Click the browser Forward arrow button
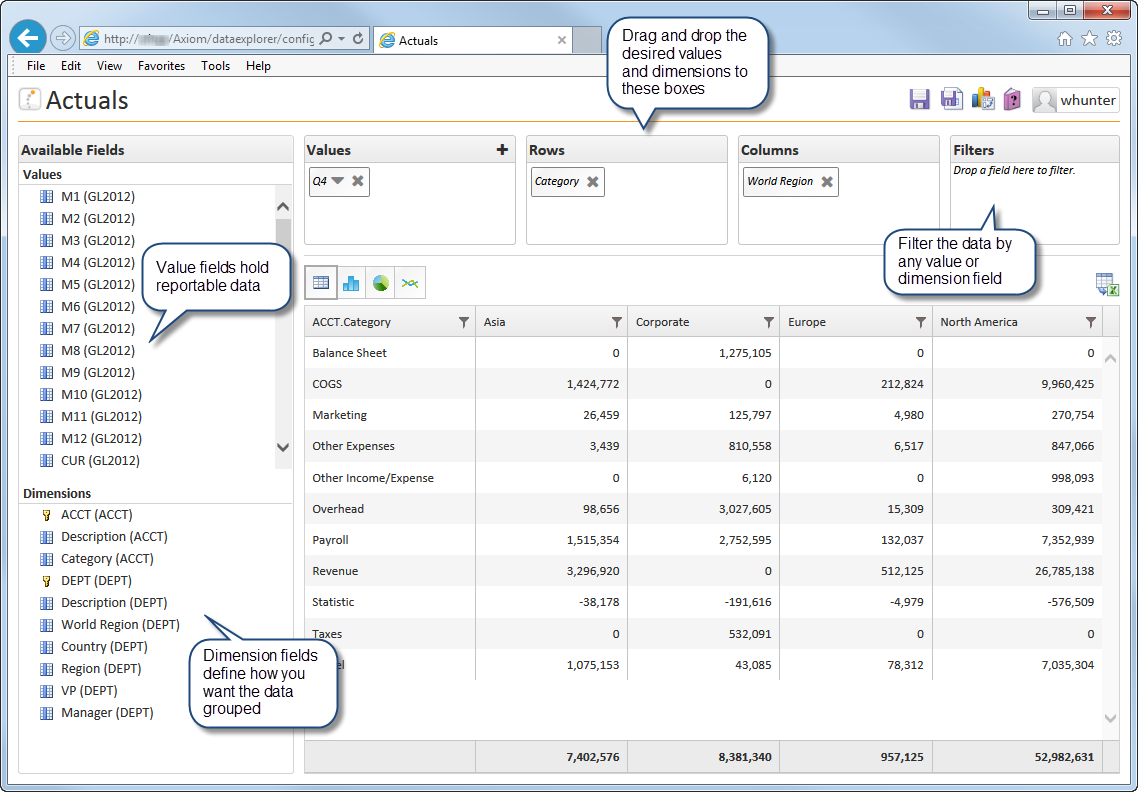This screenshot has height=792, width=1138. [x=64, y=38]
